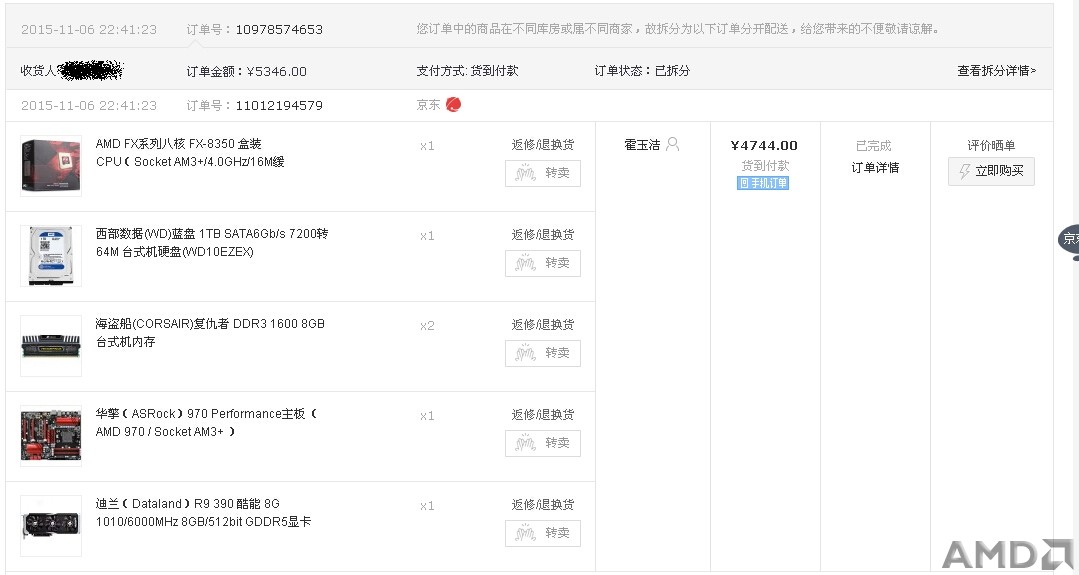
Task: Click the 转卖 button for Dataland R9 390
Action: pos(543,534)
